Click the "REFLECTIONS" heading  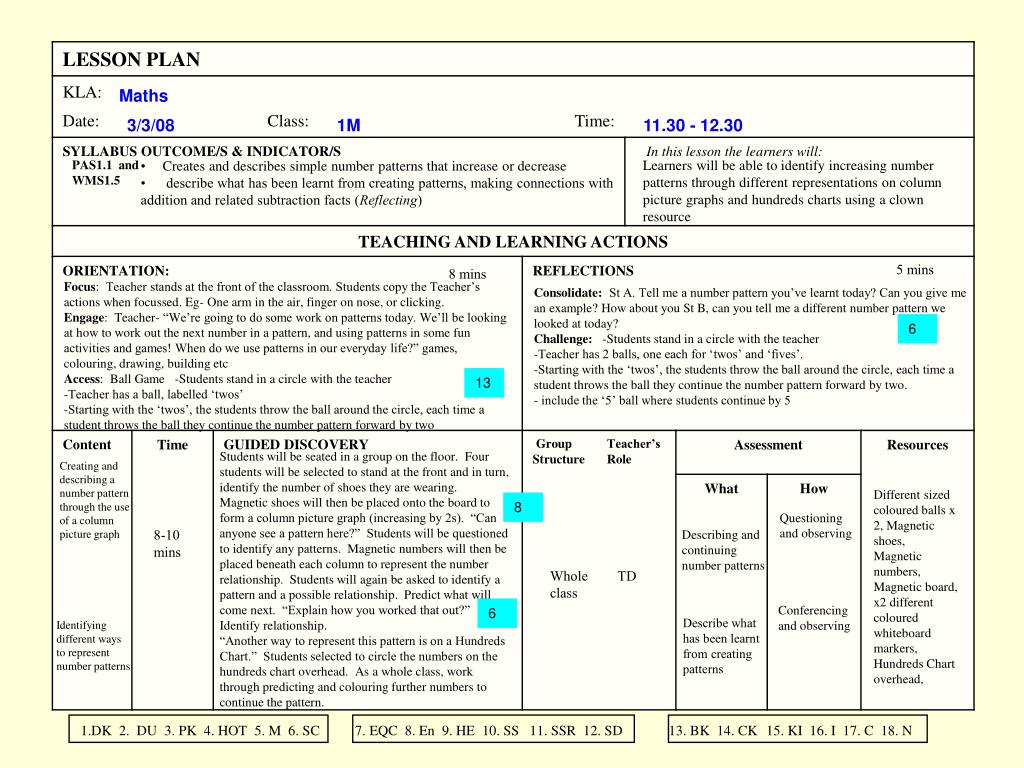(583, 271)
